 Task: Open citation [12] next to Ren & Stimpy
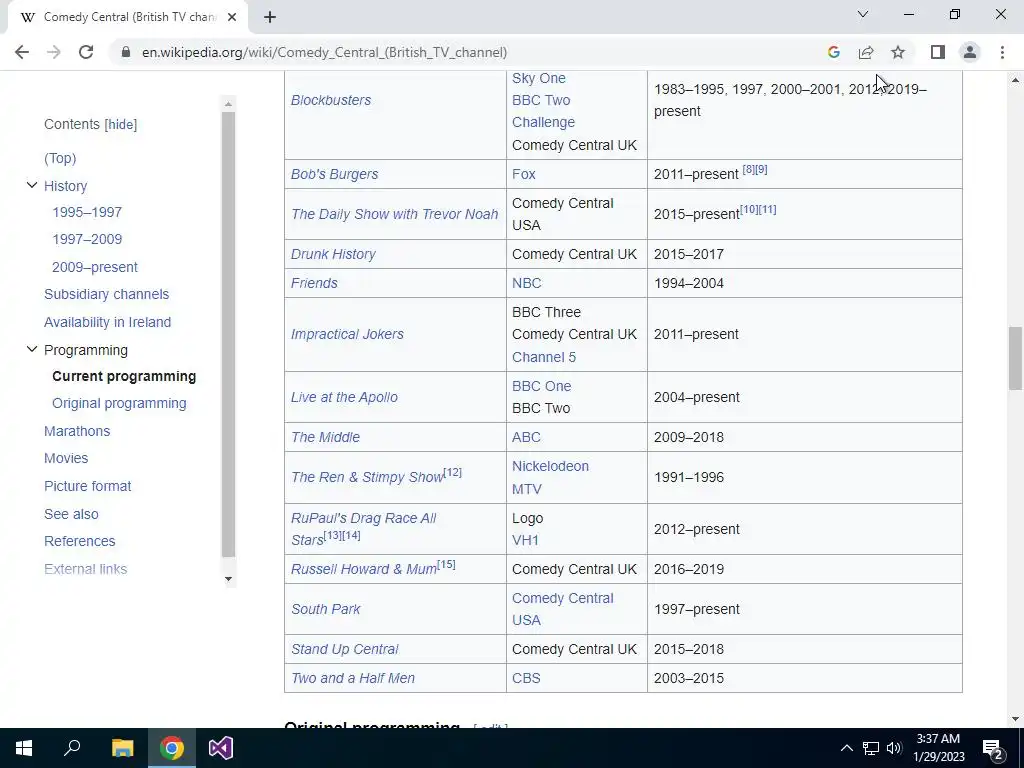coord(453,472)
